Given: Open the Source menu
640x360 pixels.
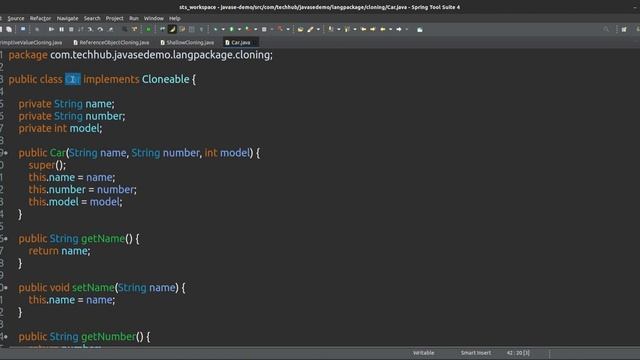Looking at the screenshot, I should [x=16, y=18].
